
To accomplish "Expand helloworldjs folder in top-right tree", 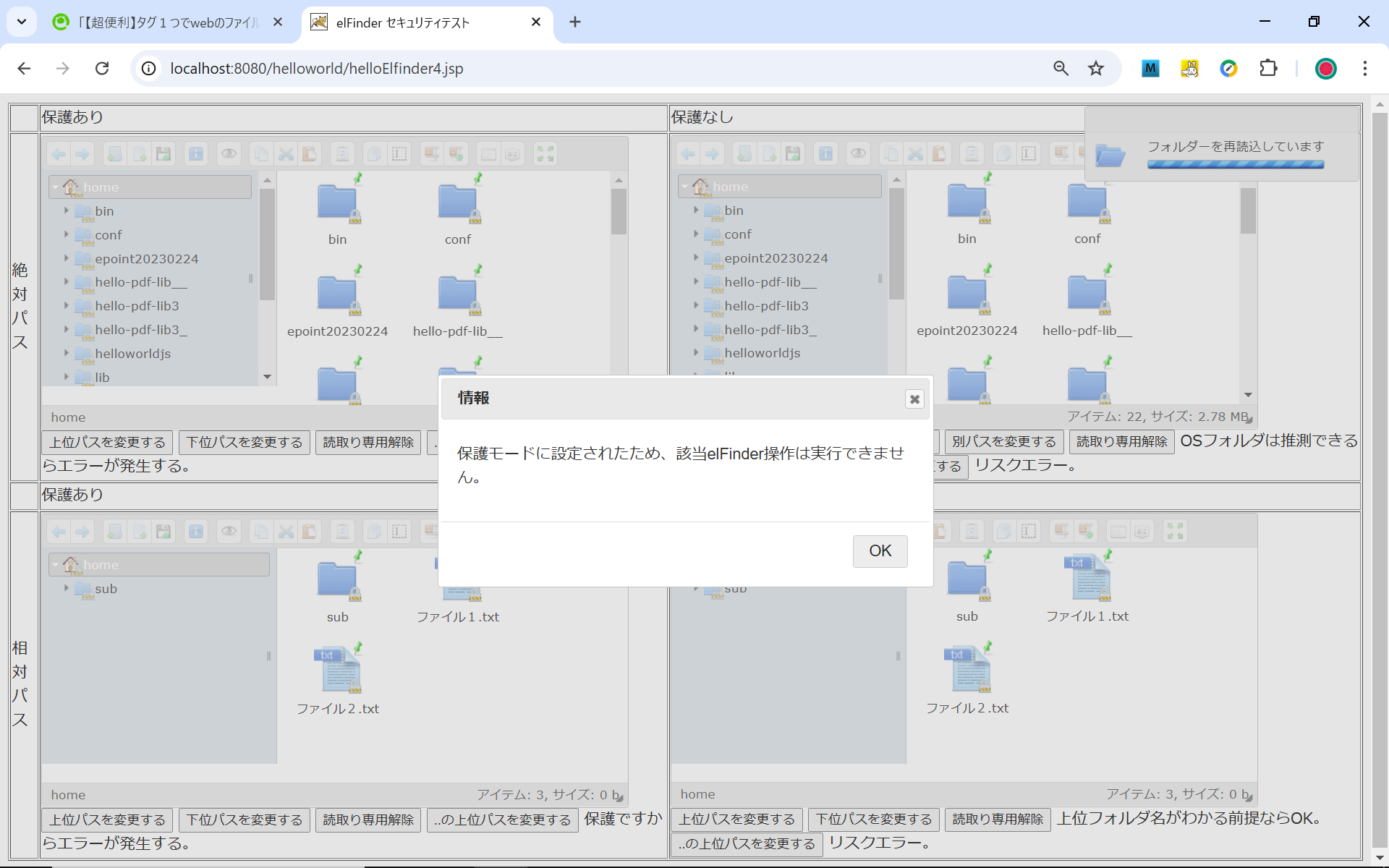I will (696, 352).
